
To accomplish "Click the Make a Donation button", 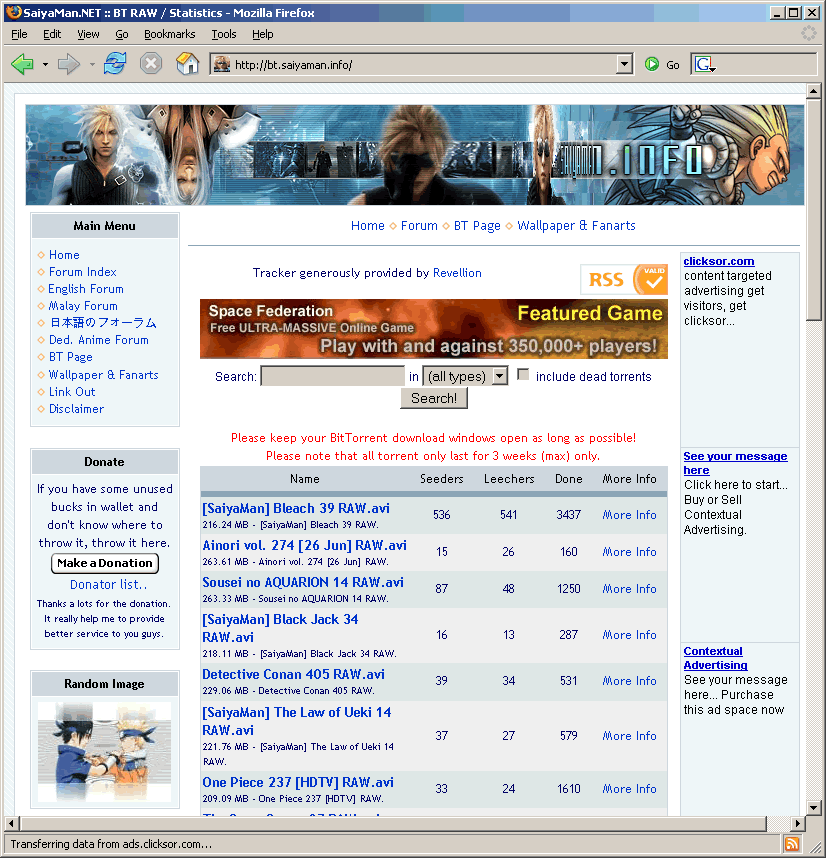I will point(104,563).
